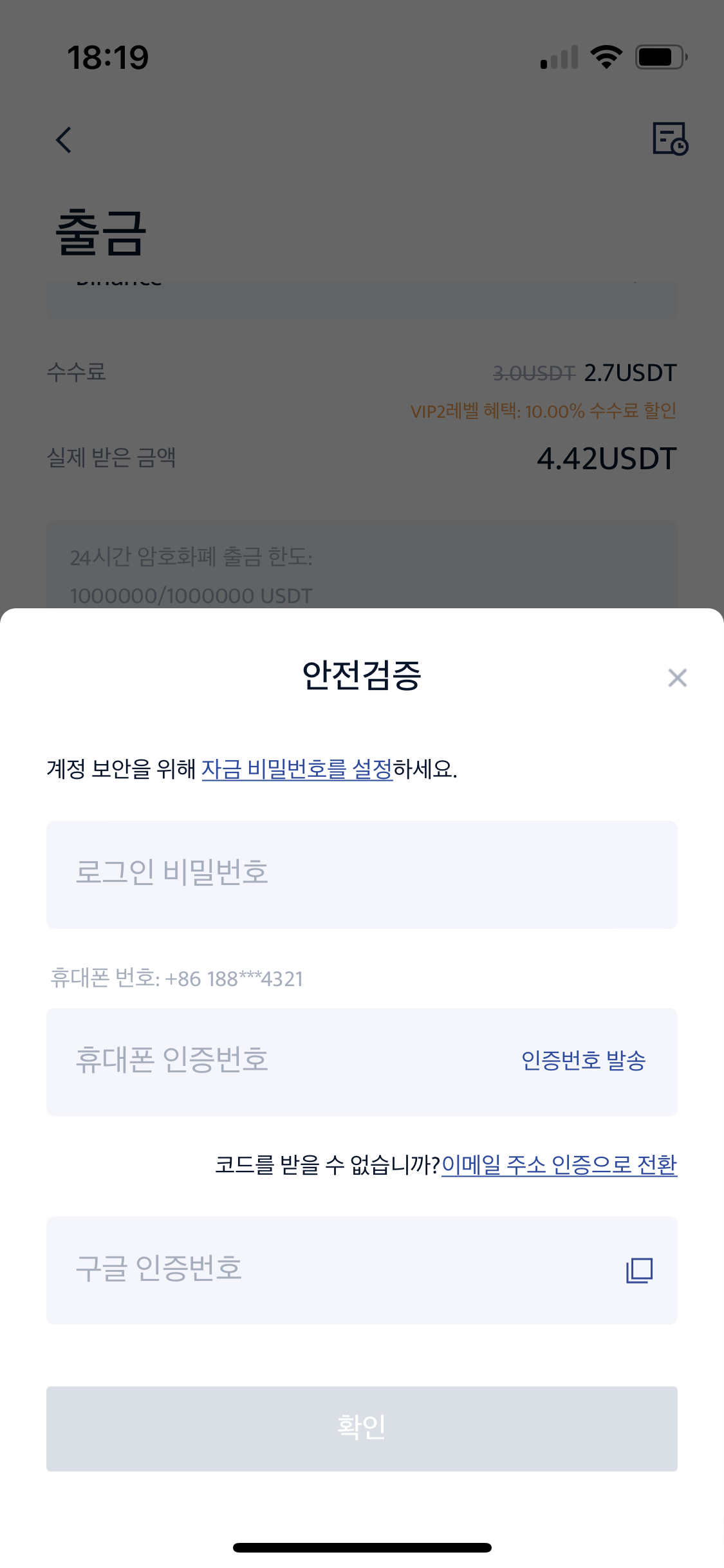This screenshot has width=724, height=1568.
Task: Tap the battery status icon
Action: 661,57
